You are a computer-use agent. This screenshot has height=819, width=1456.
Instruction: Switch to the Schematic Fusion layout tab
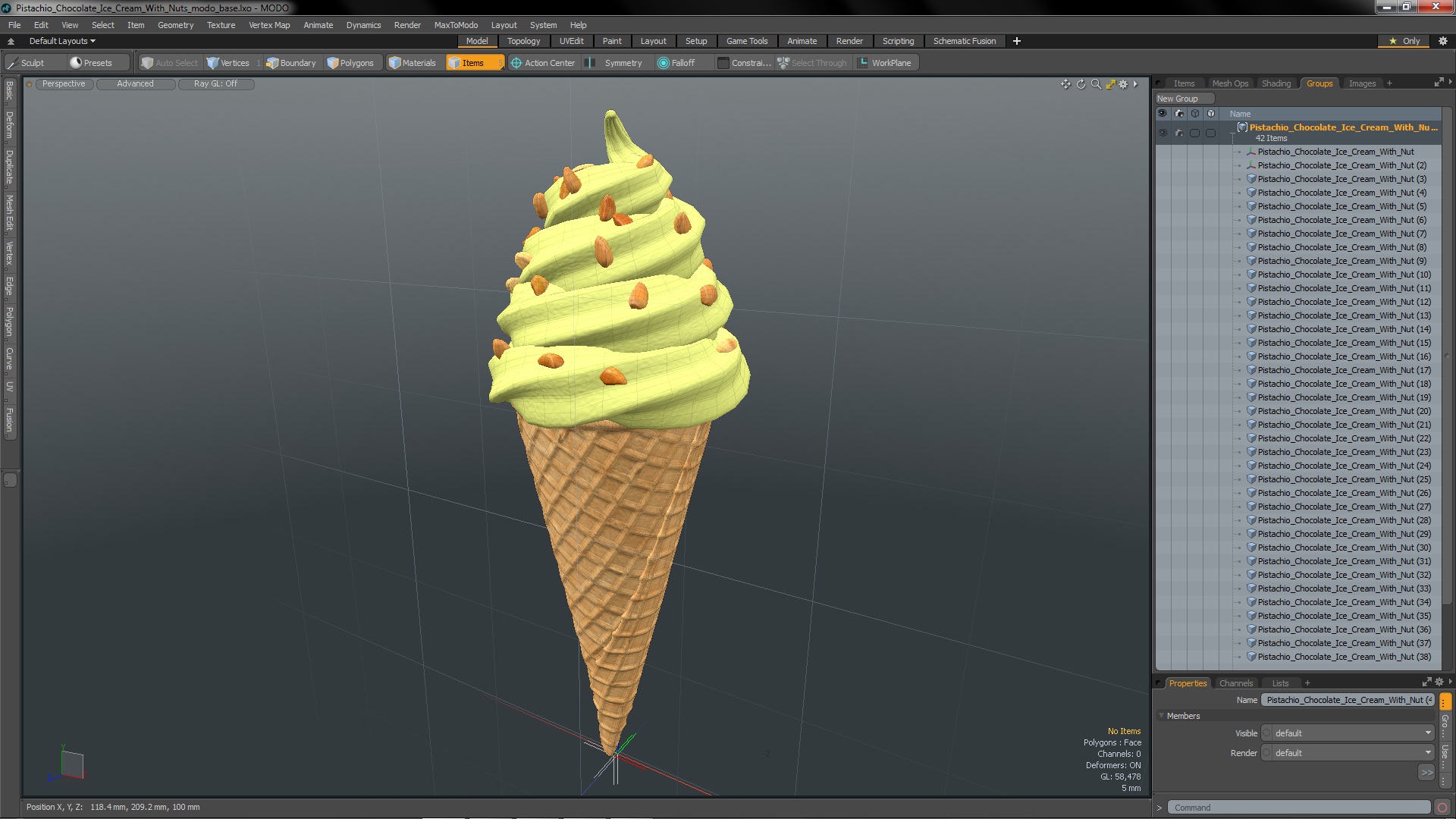965,41
